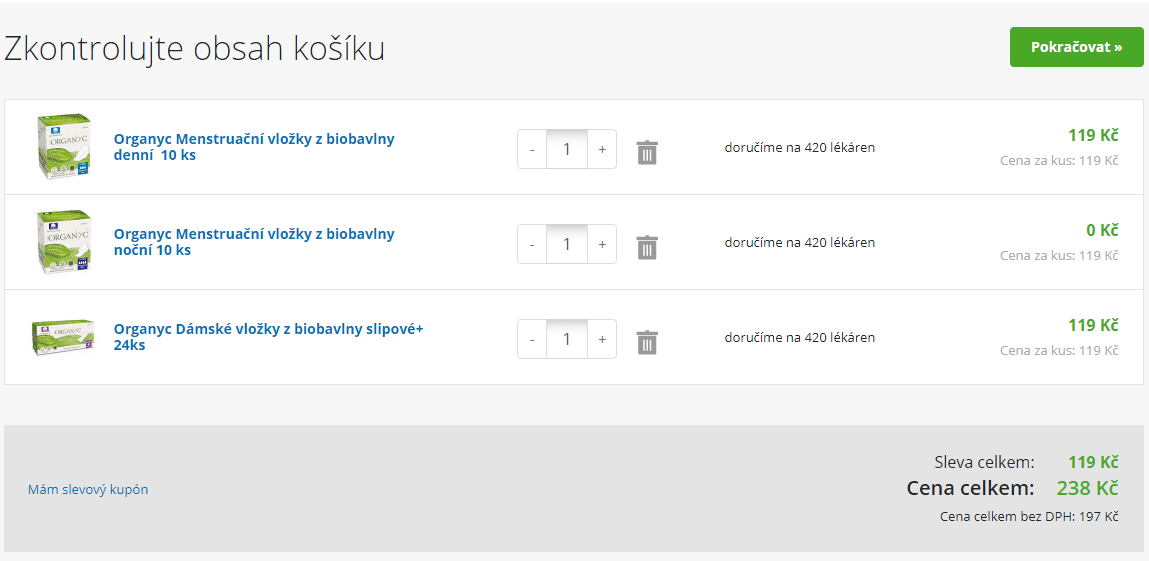This screenshot has height=561, width=1149.
Task: Open the Mám slevový kupón link
Action: 88,489
